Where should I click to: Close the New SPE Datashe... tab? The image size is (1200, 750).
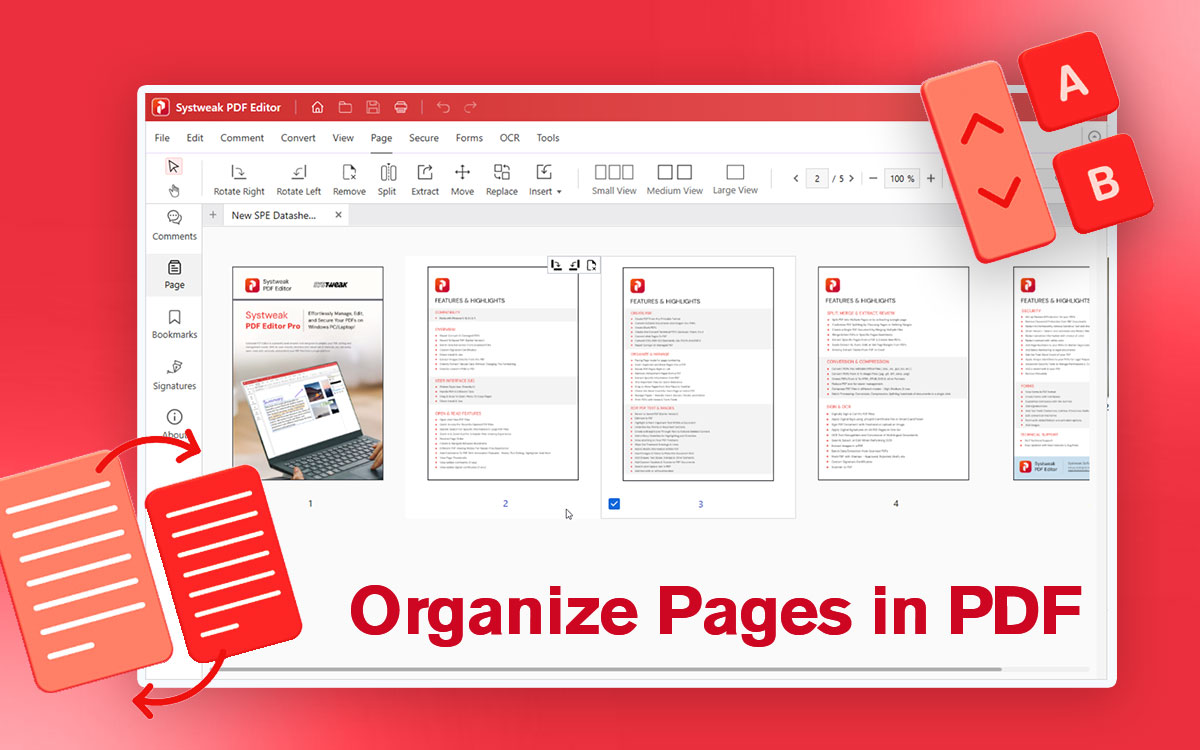pos(338,215)
